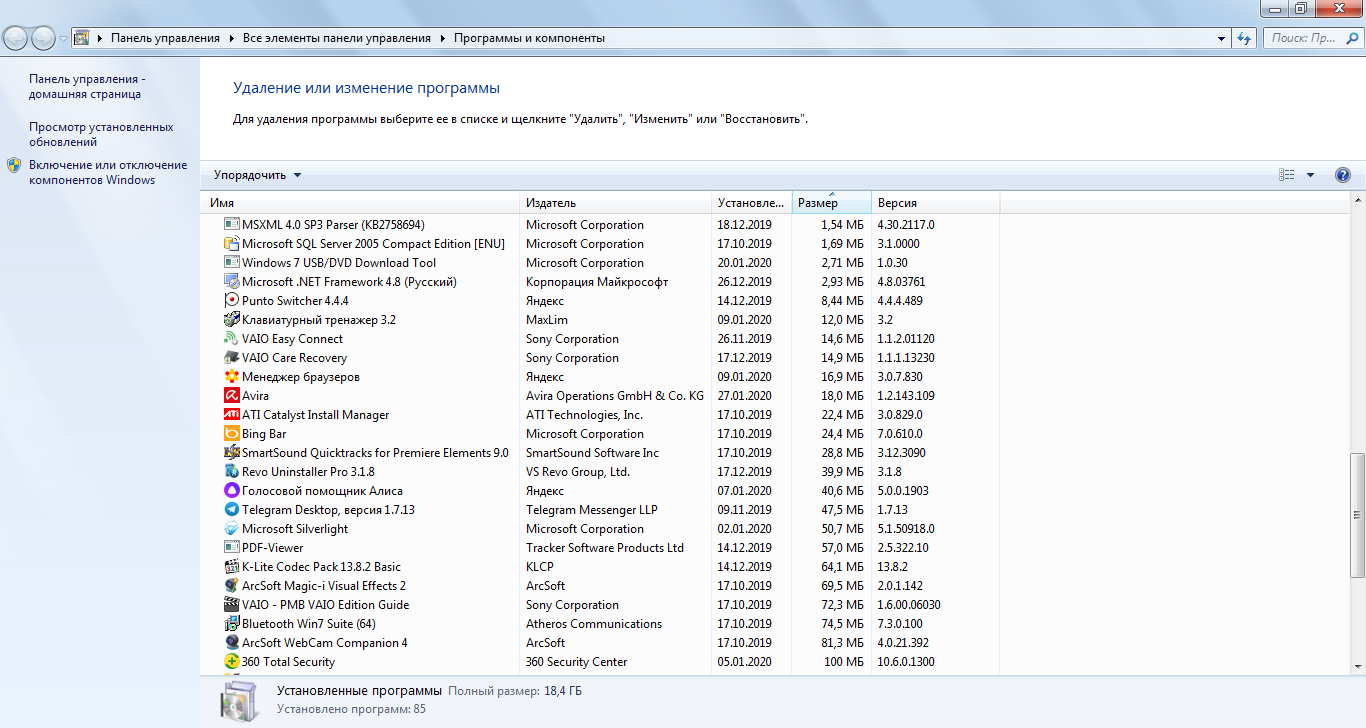This screenshot has width=1366, height=728.
Task: Click the Bing Bar icon
Action: 232,434
